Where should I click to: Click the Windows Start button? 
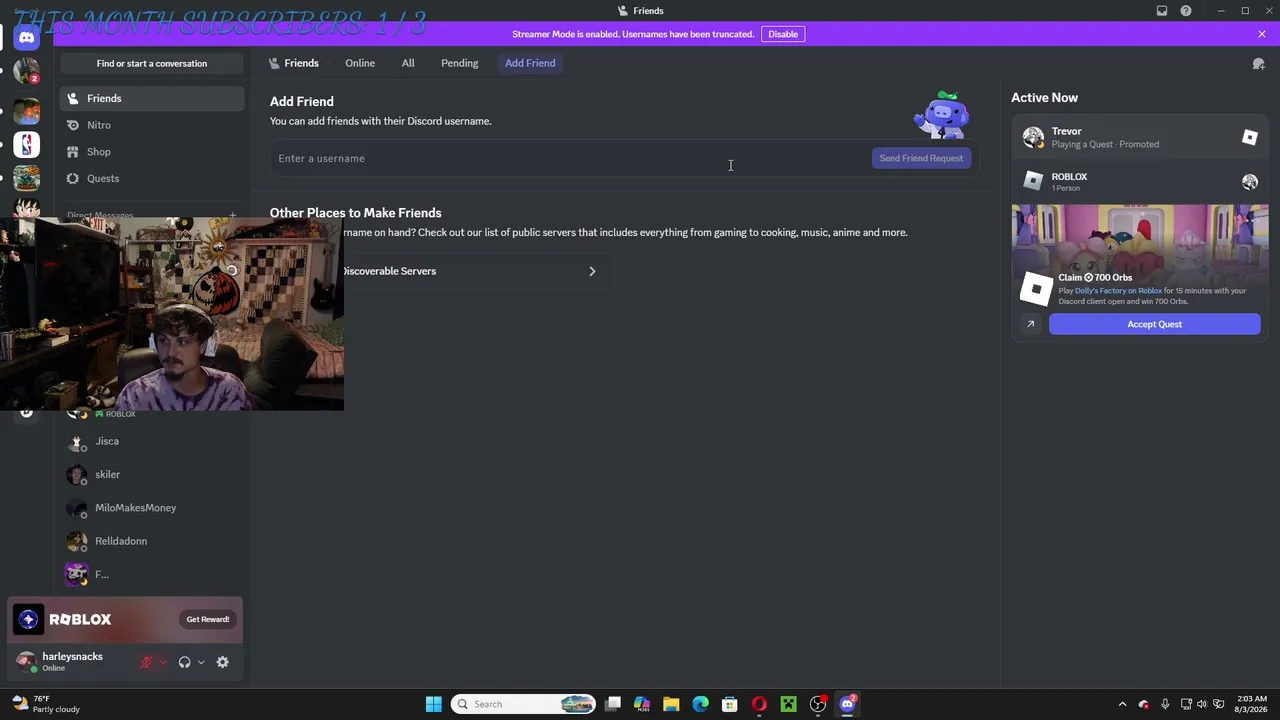tap(434, 704)
